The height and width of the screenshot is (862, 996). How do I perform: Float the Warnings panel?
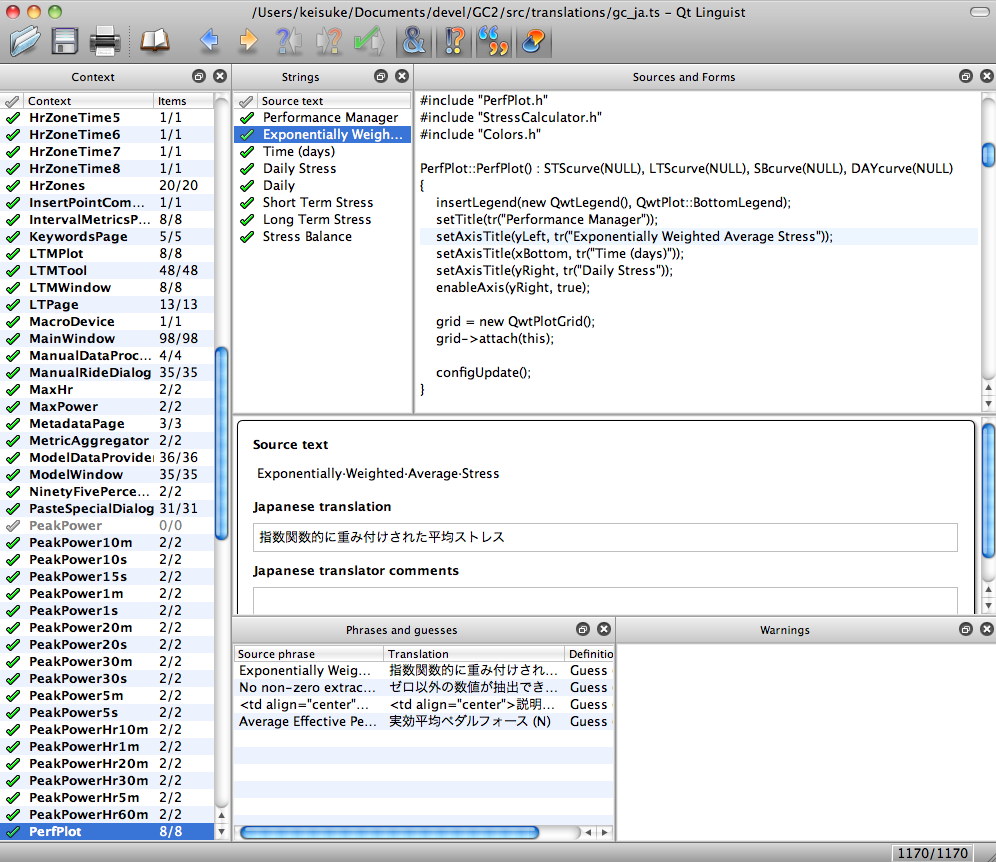click(x=966, y=629)
